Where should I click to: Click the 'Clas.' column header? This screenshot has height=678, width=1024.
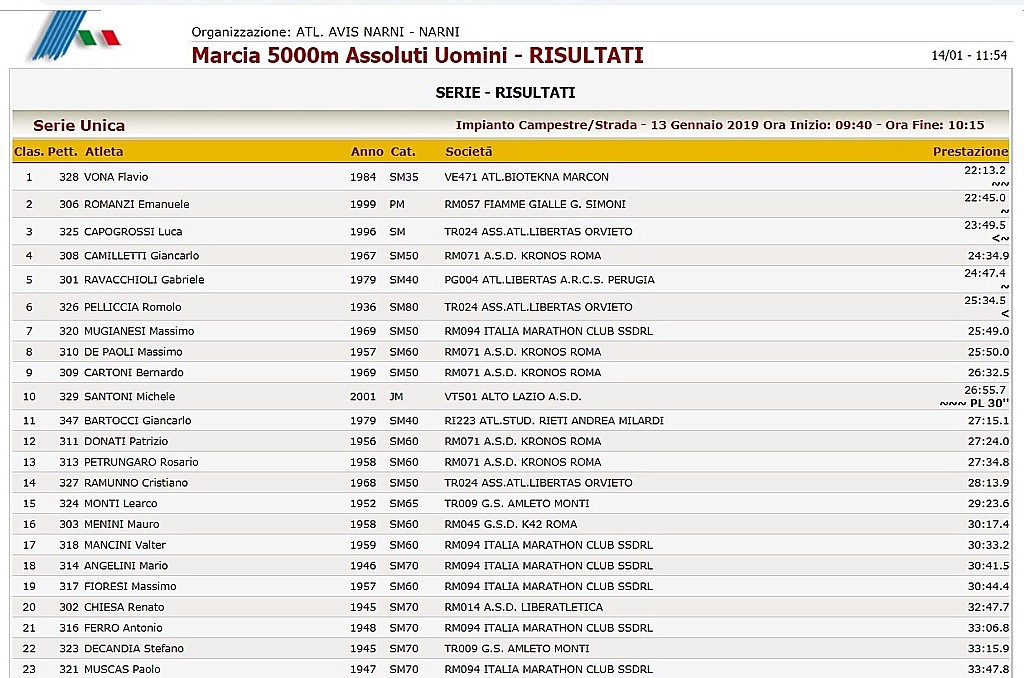coord(29,152)
